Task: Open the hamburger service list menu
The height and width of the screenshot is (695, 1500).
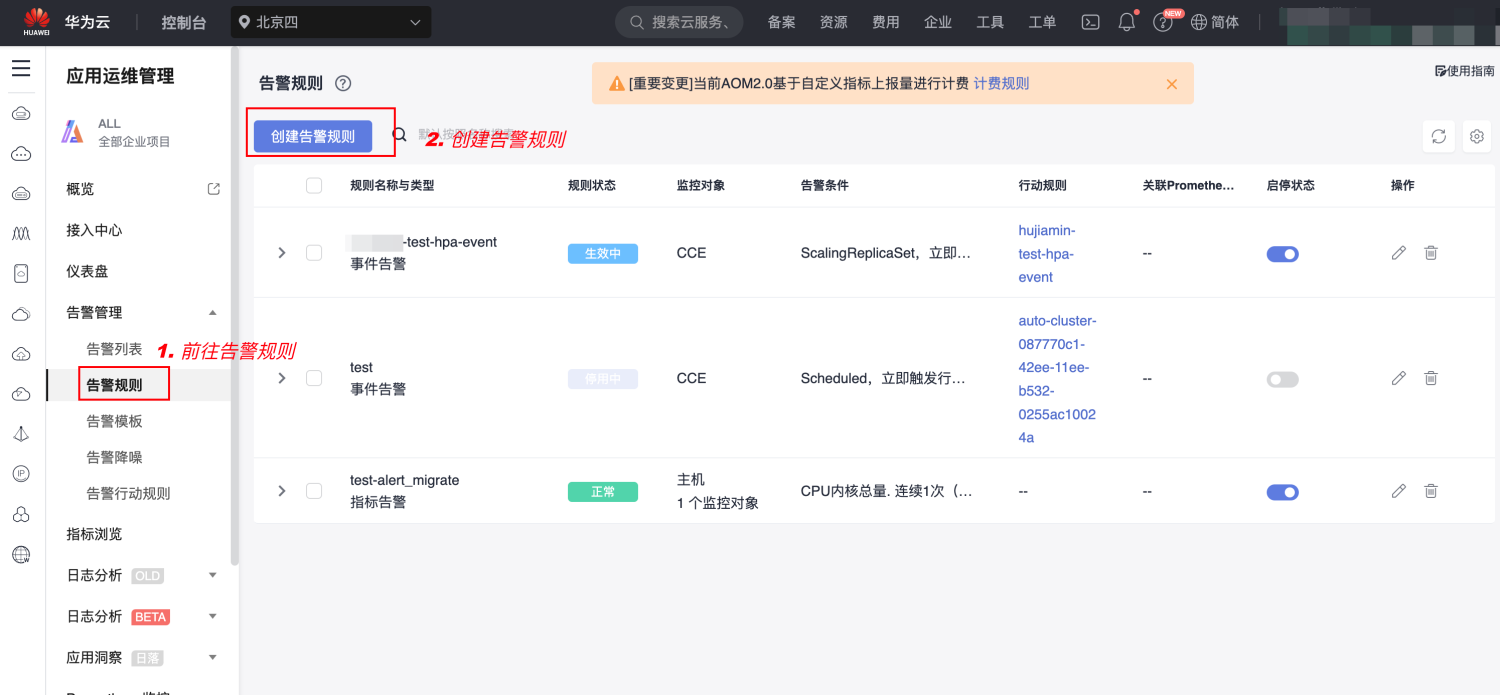Action: [21, 69]
